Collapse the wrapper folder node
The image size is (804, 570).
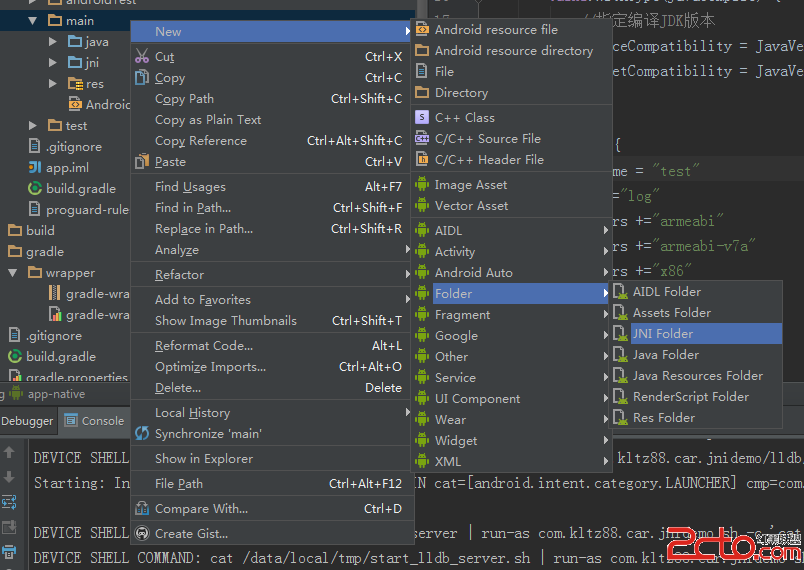coord(13,273)
